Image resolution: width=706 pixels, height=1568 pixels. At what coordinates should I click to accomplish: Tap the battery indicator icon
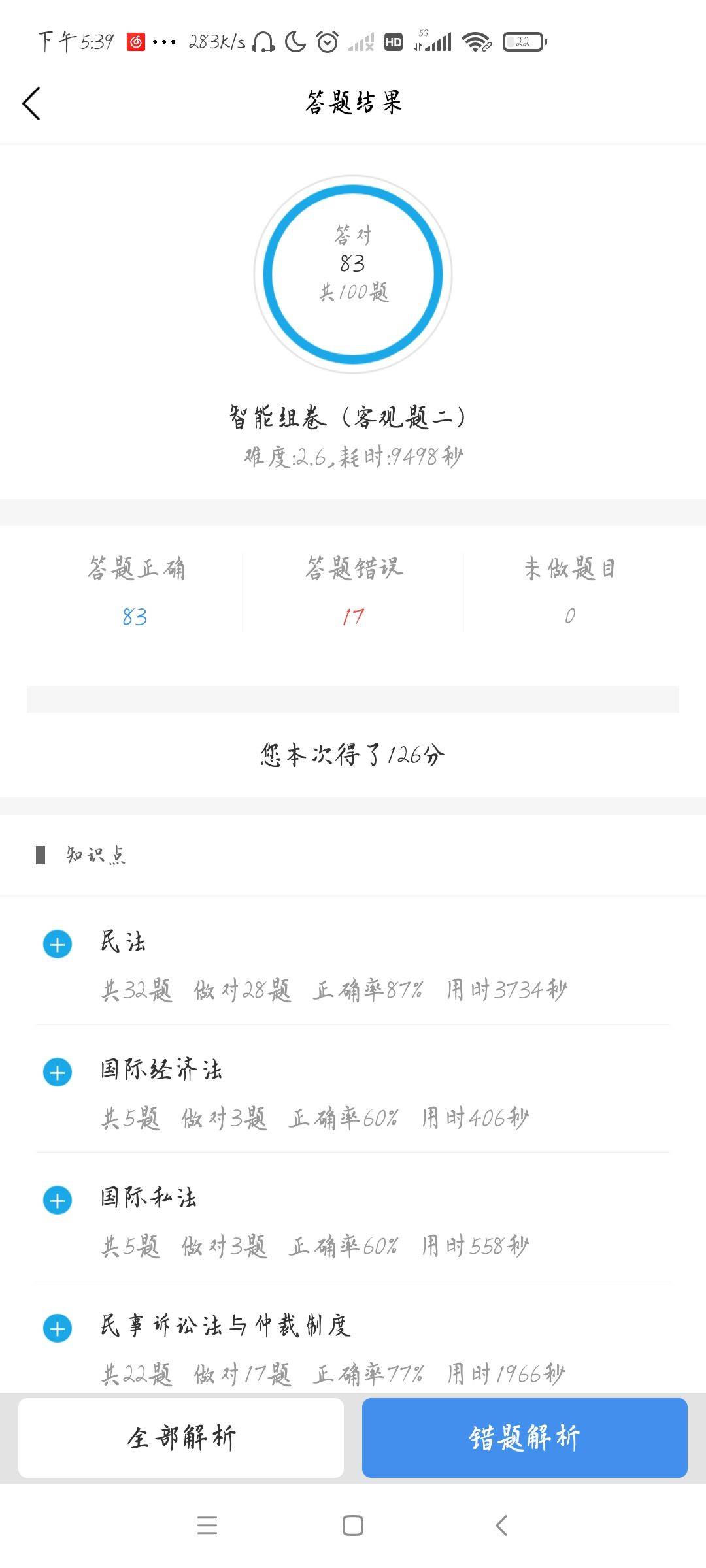[x=524, y=42]
